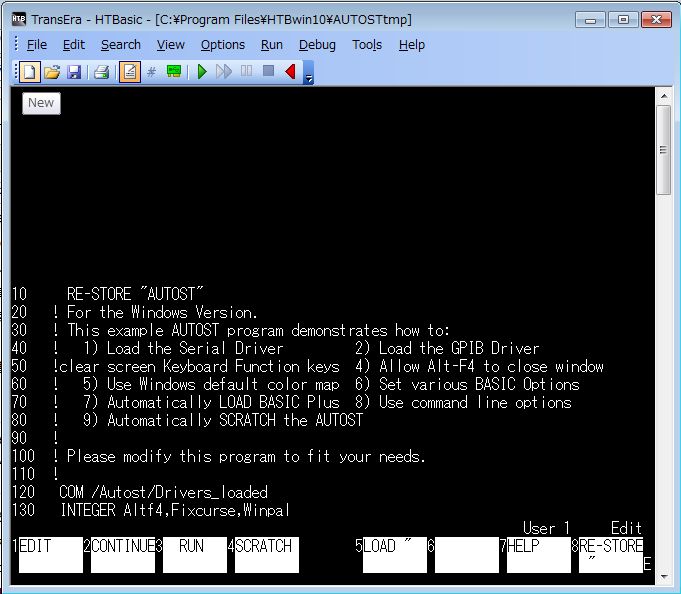Screen dimensions: 681x594
Task: Close the HTBasic window
Action: [656, 20]
